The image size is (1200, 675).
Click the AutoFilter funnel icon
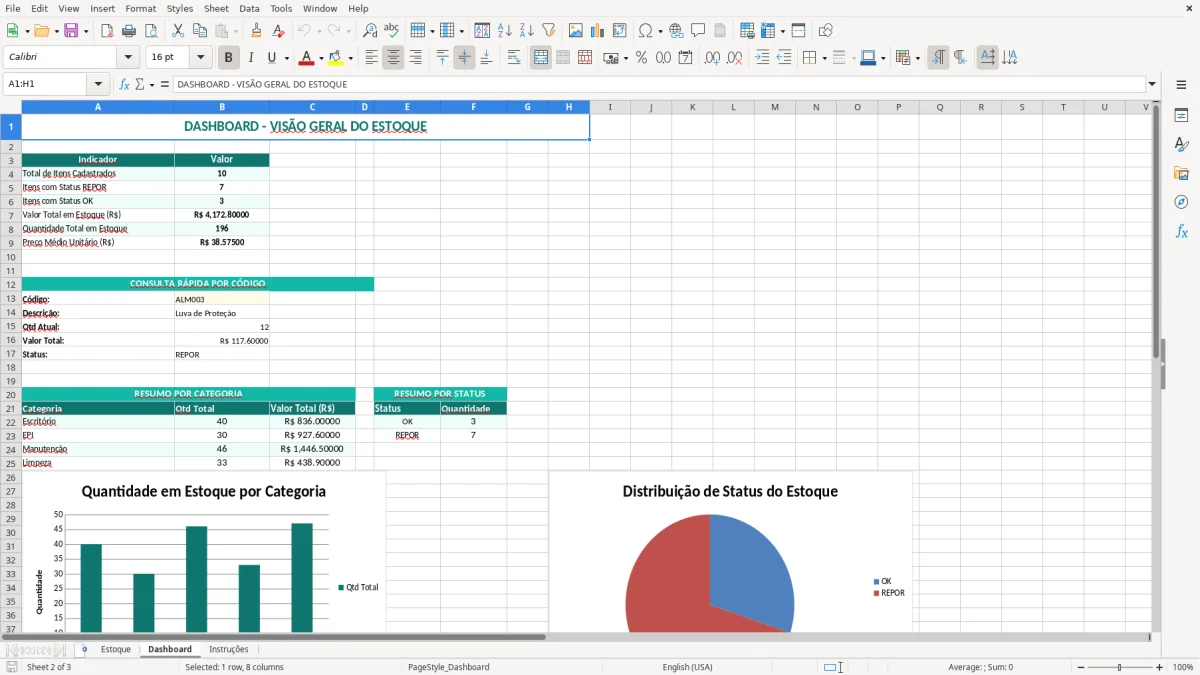[x=548, y=31]
